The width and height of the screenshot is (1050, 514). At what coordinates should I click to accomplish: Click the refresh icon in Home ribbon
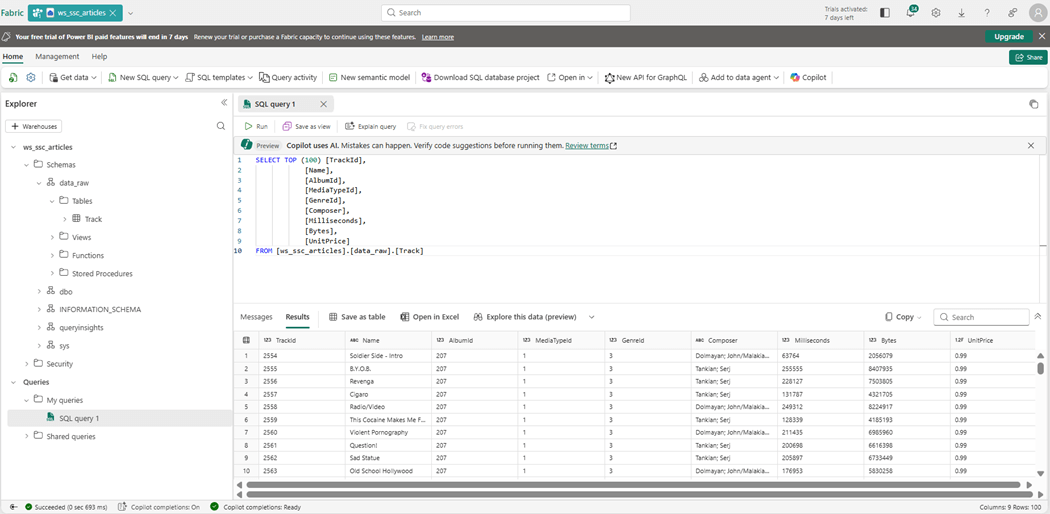pyautogui.click(x=13, y=77)
